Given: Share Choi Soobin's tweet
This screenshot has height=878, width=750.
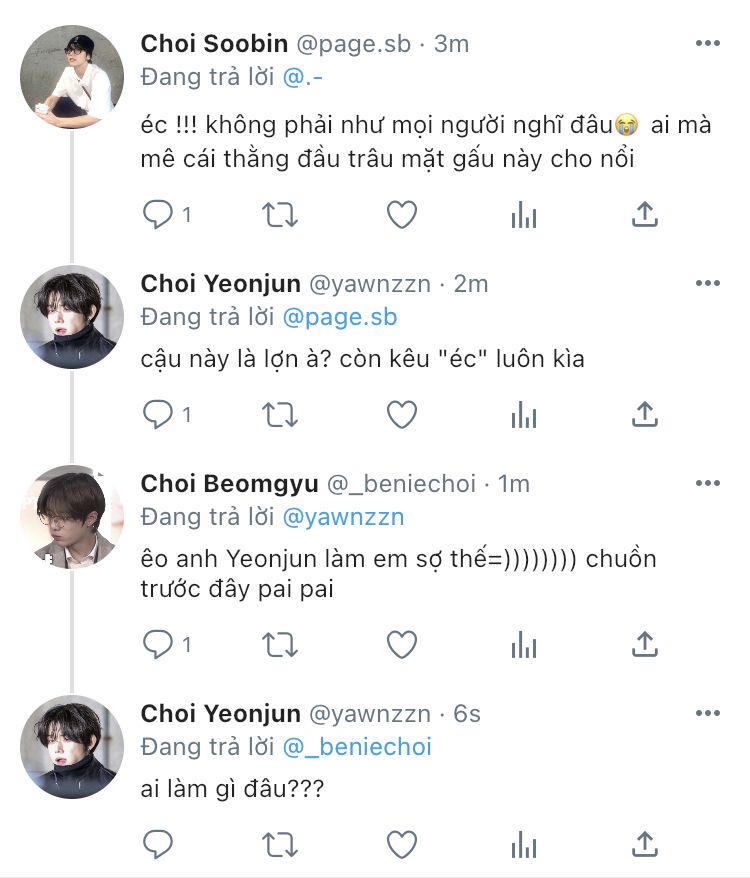Looking at the screenshot, I should click(645, 214).
